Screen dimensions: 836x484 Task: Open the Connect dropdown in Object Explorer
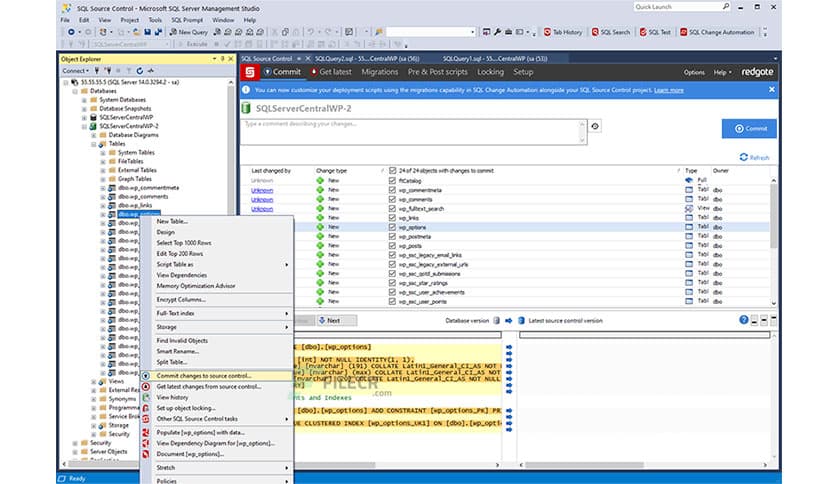(75, 70)
